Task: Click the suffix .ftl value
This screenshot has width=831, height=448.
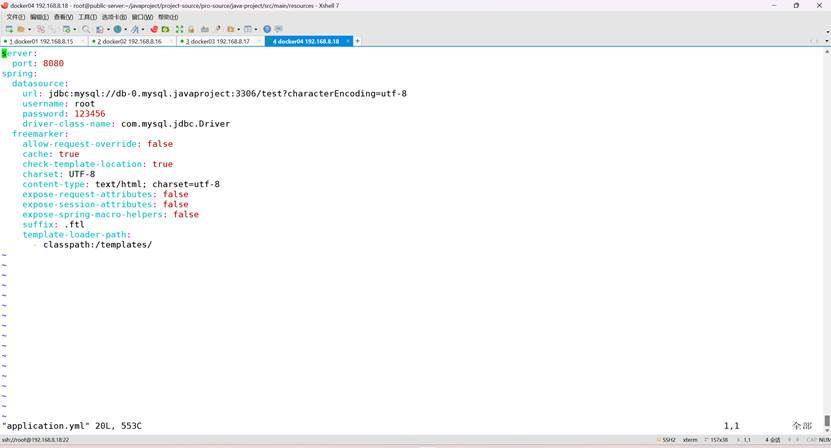Action: 74,224
